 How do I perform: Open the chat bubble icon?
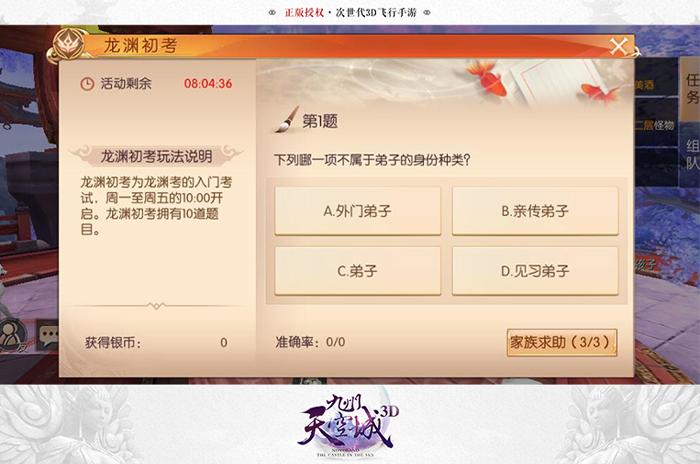pos(48,334)
